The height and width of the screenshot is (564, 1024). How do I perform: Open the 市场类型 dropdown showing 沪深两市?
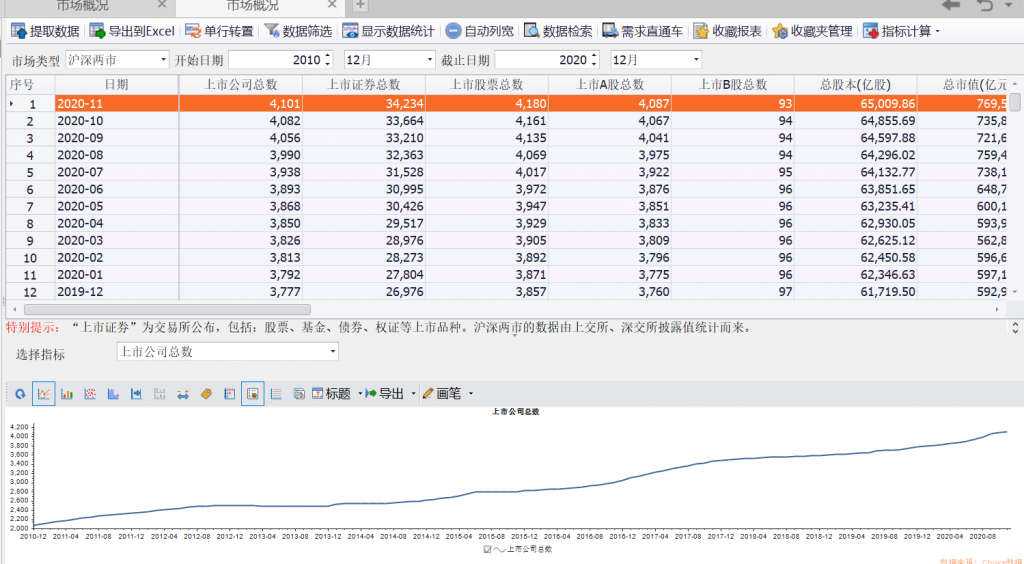117,60
